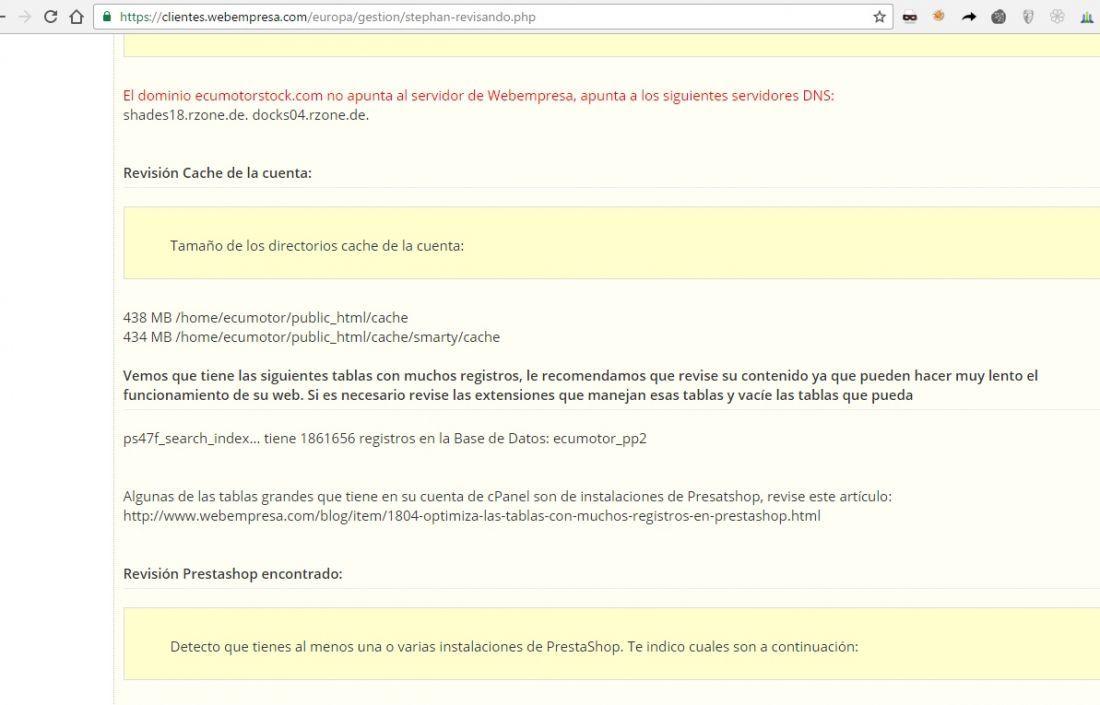Image resolution: width=1100 pixels, height=705 pixels.
Task: Bookmark this page with the star icon
Action: pyautogui.click(x=879, y=17)
